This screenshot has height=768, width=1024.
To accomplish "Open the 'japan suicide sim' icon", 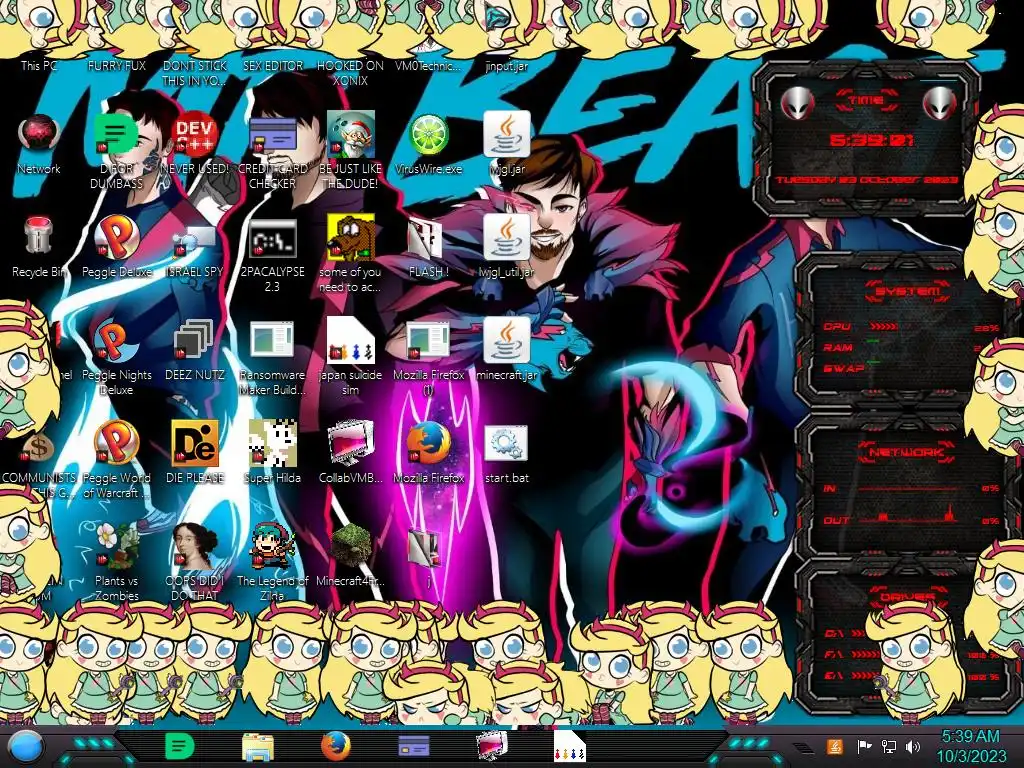I will 350,341.
